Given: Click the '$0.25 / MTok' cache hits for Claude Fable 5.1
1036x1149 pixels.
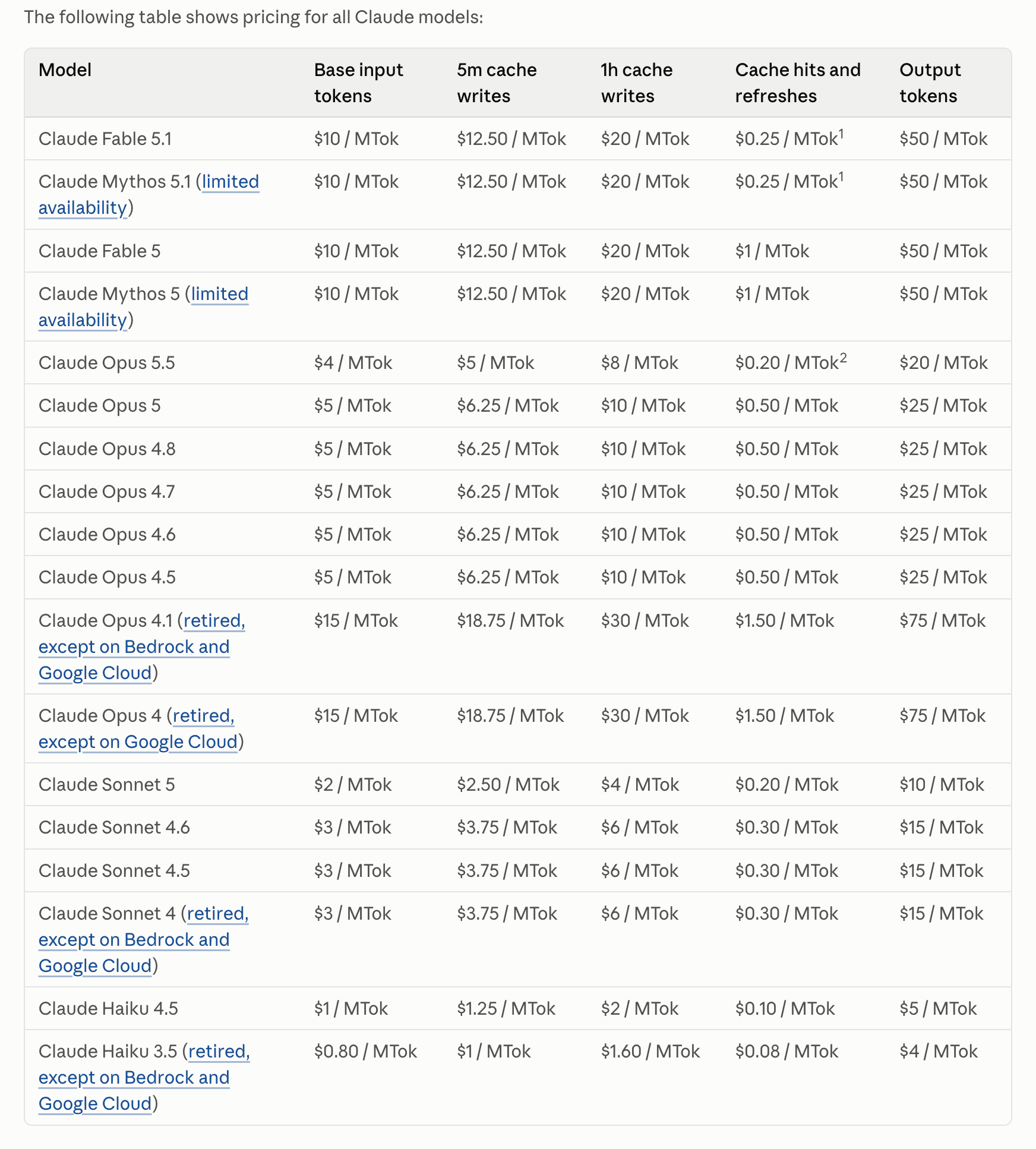Looking at the screenshot, I should click(789, 138).
